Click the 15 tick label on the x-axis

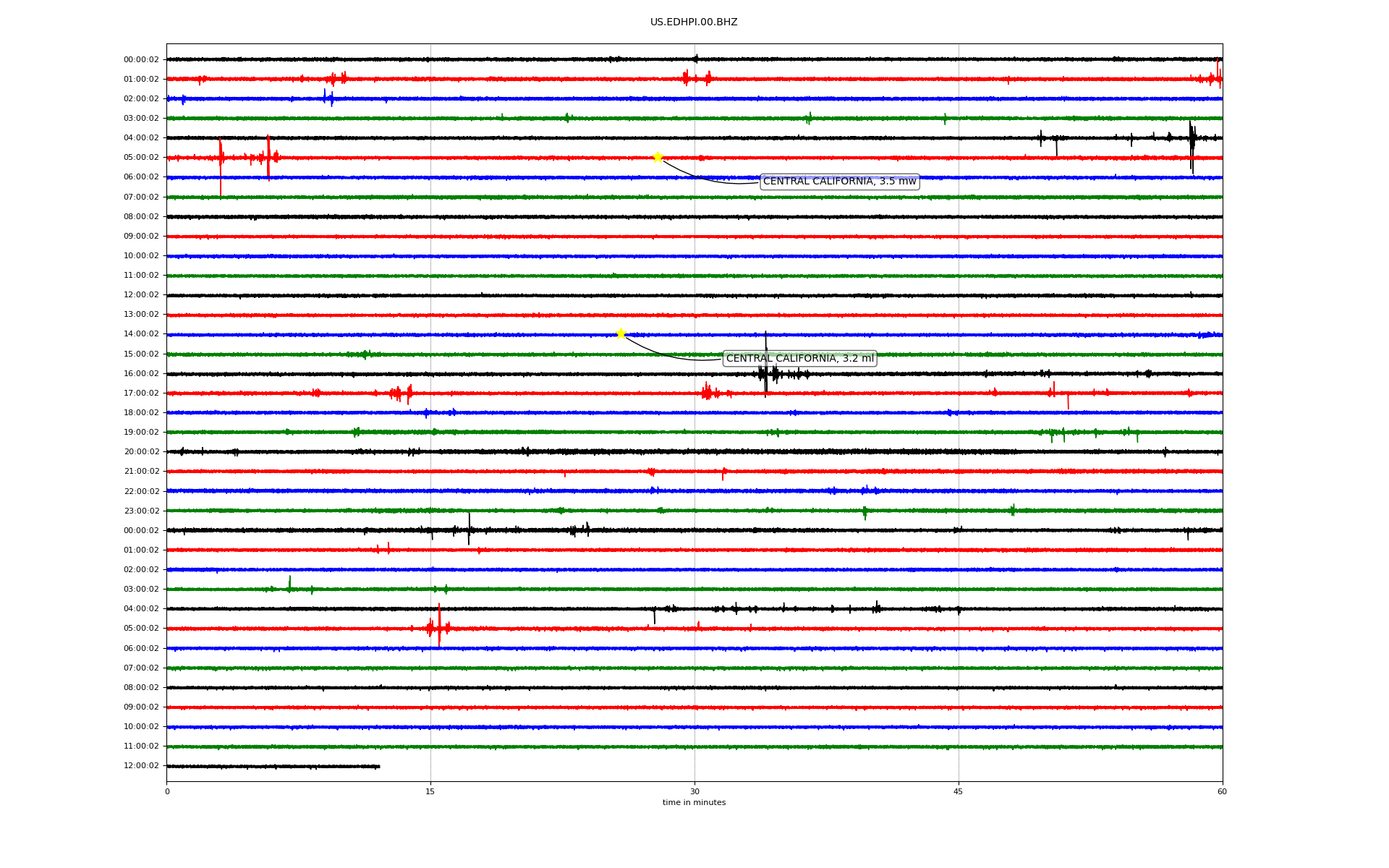pos(430,791)
